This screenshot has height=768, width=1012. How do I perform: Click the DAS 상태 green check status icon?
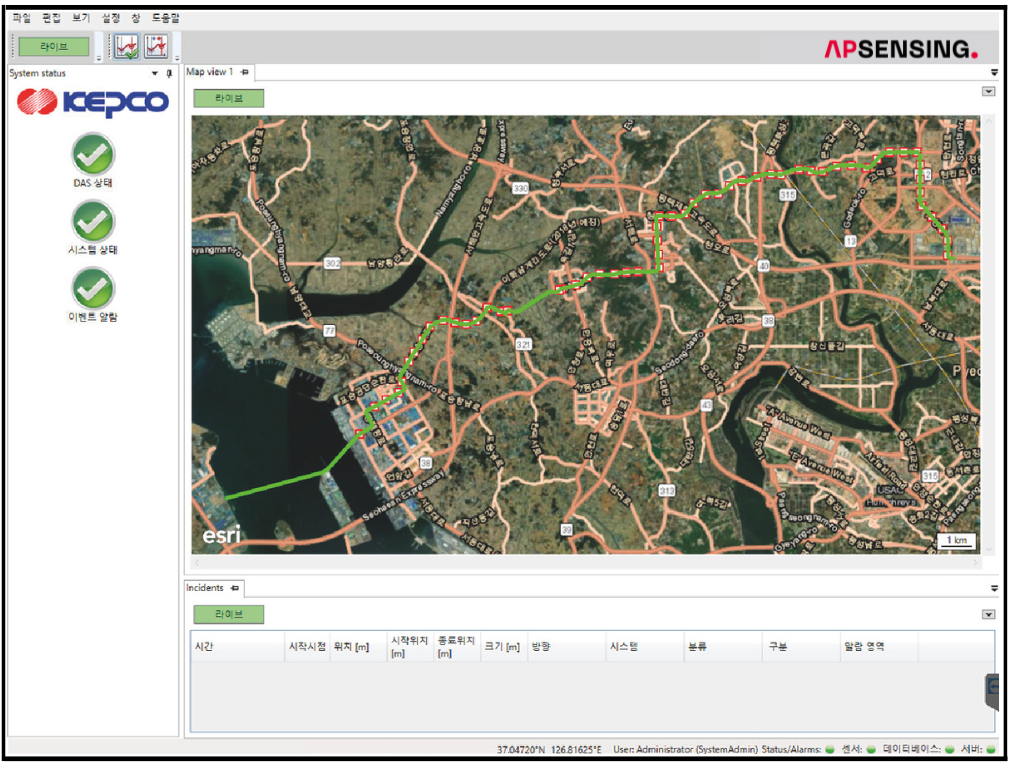[x=94, y=154]
